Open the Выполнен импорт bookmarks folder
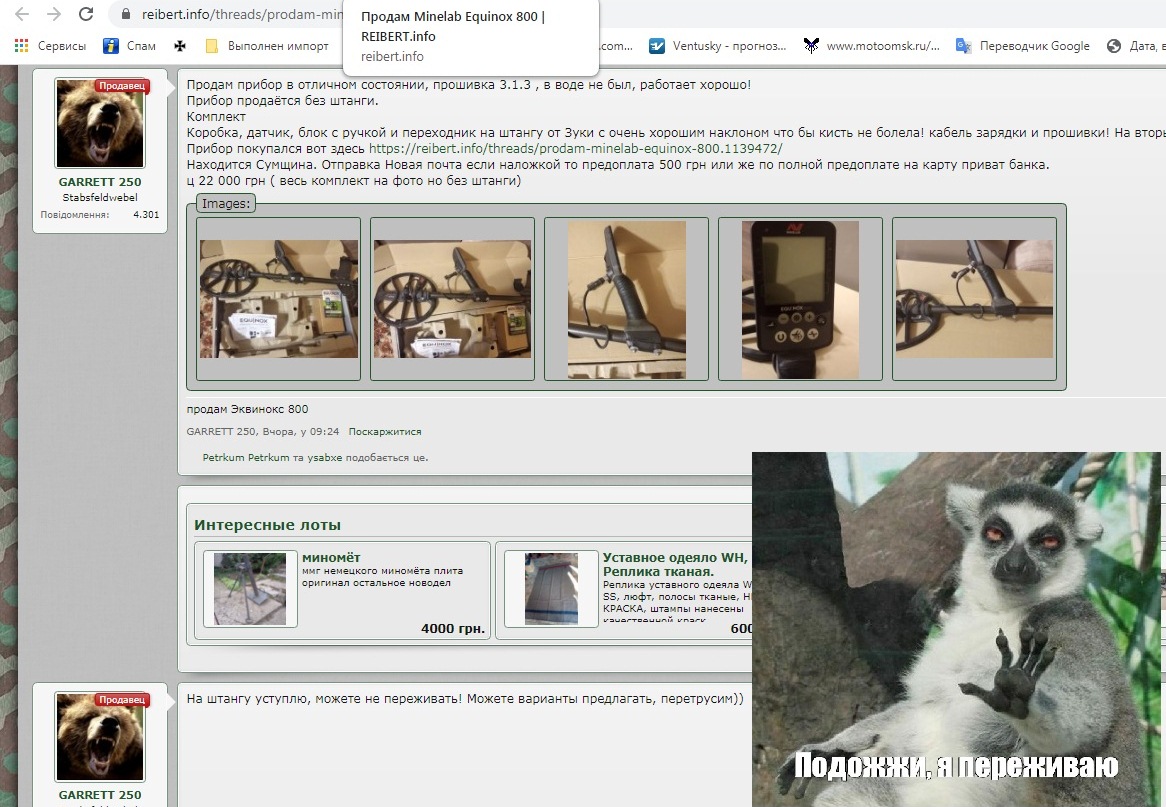The image size is (1166, 807). click(x=267, y=46)
